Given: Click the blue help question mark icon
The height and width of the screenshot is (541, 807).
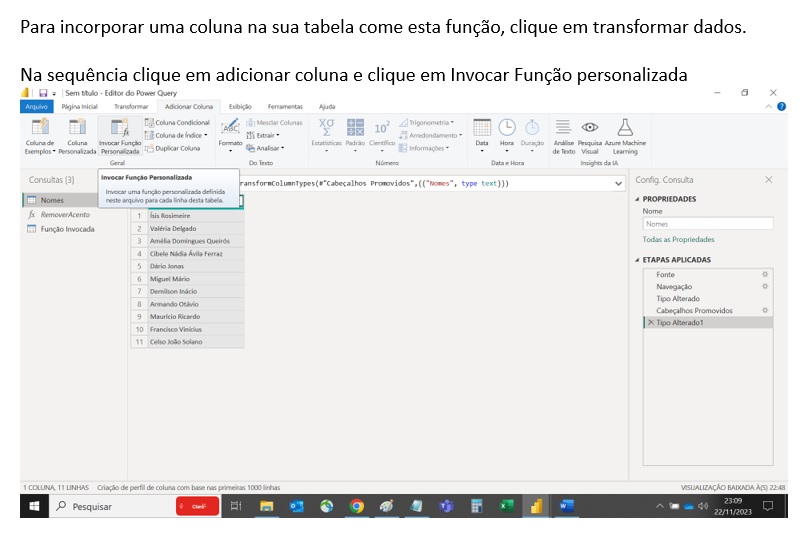Looking at the screenshot, I should tap(781, 107).
